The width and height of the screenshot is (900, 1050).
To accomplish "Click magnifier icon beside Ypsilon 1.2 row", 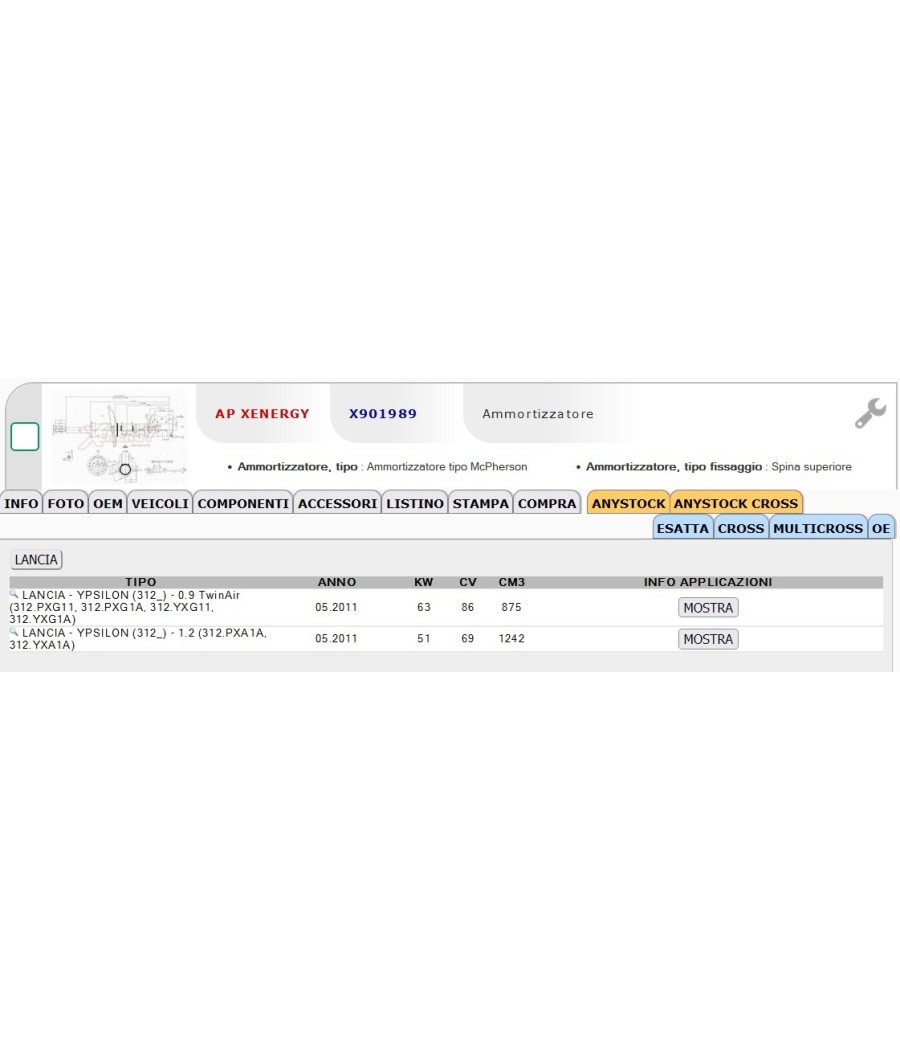I will [13, 631].
